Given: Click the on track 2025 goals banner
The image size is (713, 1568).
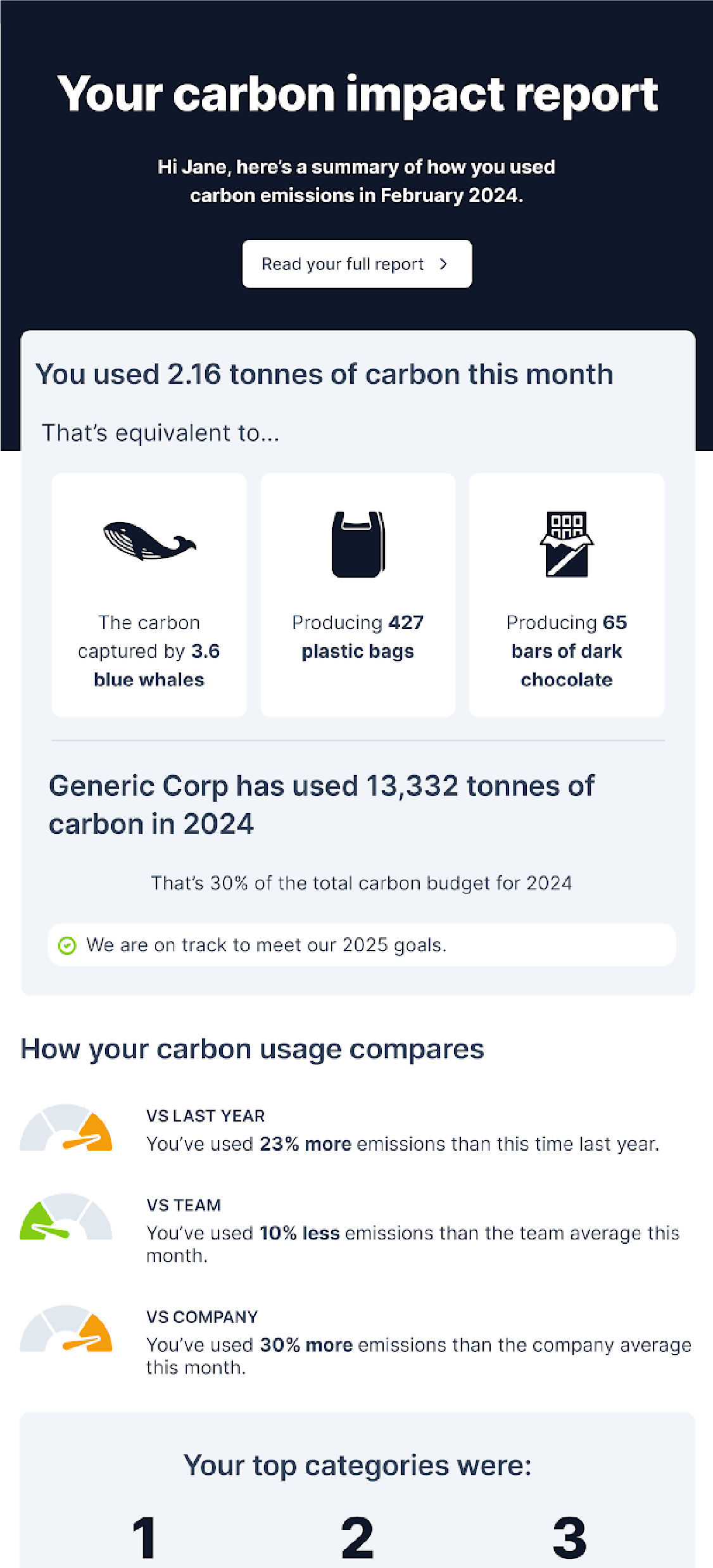Looking at the screenshot, I should click(362, 945).
